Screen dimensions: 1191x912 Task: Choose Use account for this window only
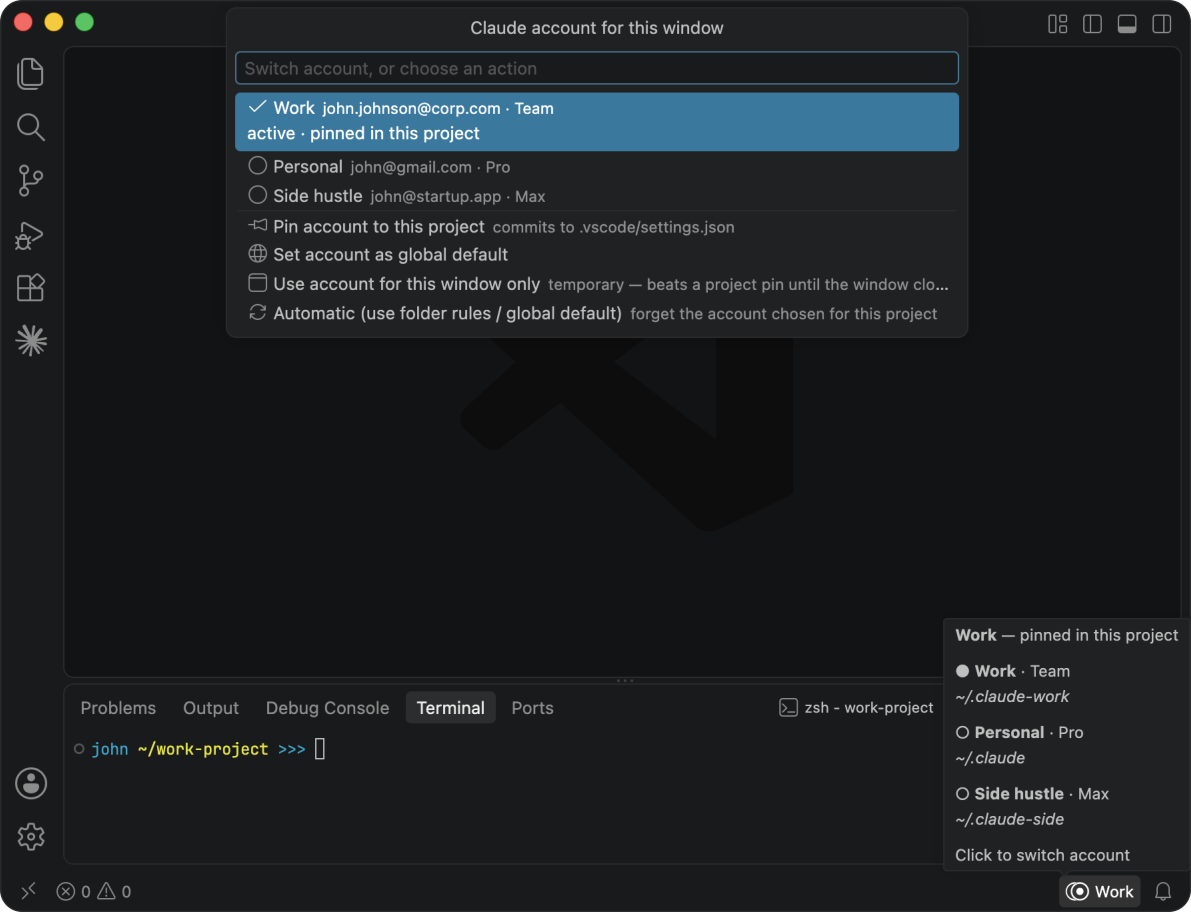click(x=597, y=284)
